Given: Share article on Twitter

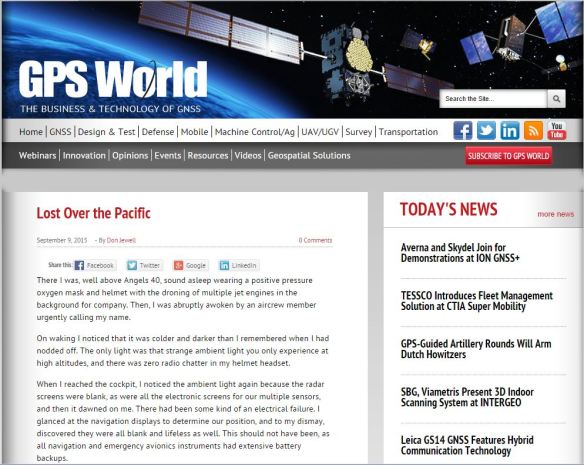Looking at the screenshot, I should tap(144, 265).
